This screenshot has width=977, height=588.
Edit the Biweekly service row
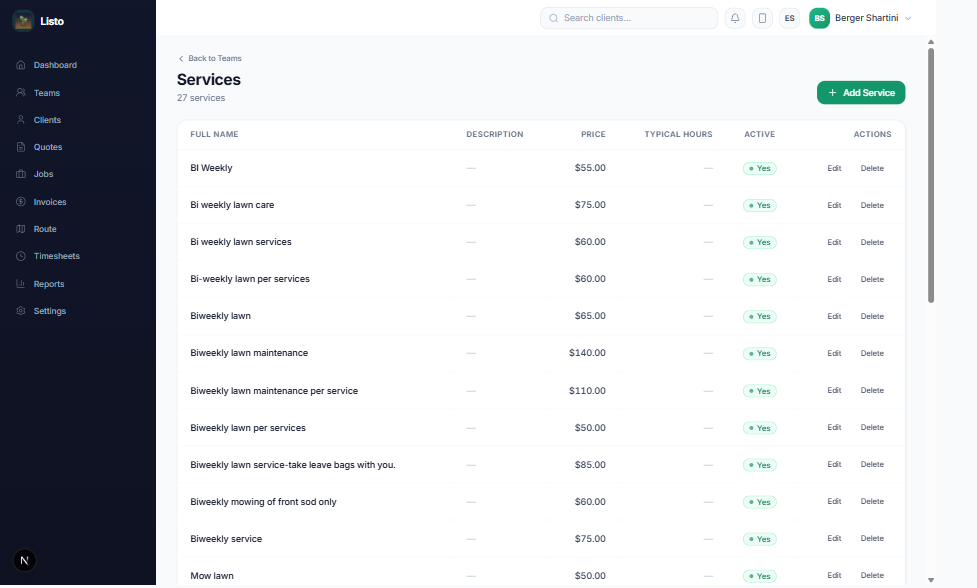pos(834,538)
